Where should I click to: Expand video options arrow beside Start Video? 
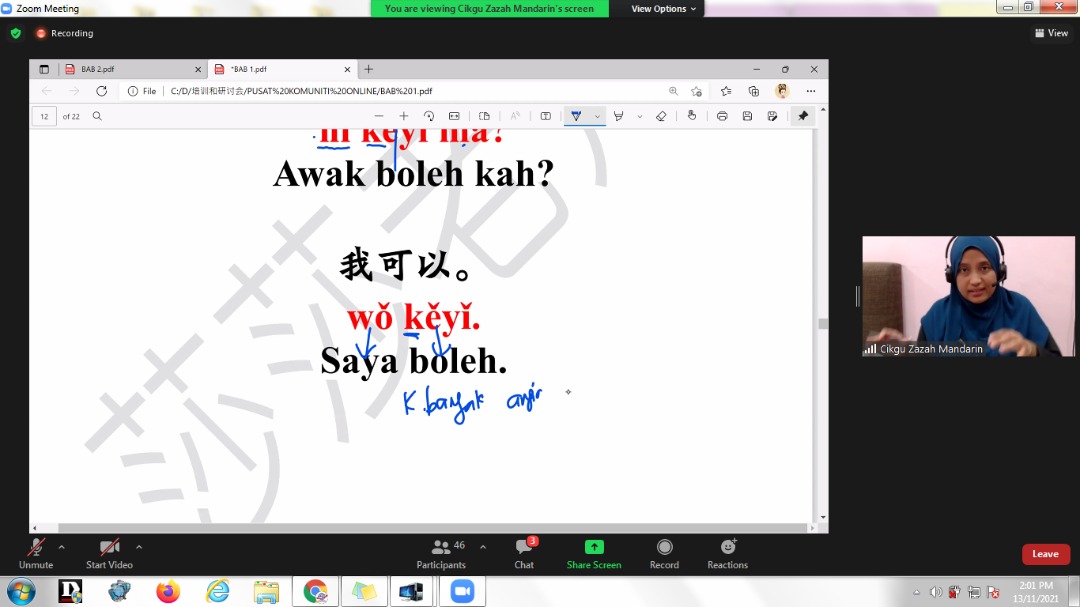(139, 547)
